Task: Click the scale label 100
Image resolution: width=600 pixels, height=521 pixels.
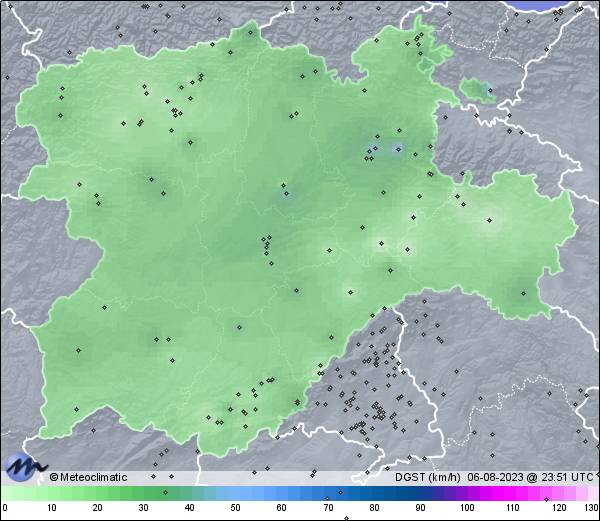Action: click(x=467, y=508)
